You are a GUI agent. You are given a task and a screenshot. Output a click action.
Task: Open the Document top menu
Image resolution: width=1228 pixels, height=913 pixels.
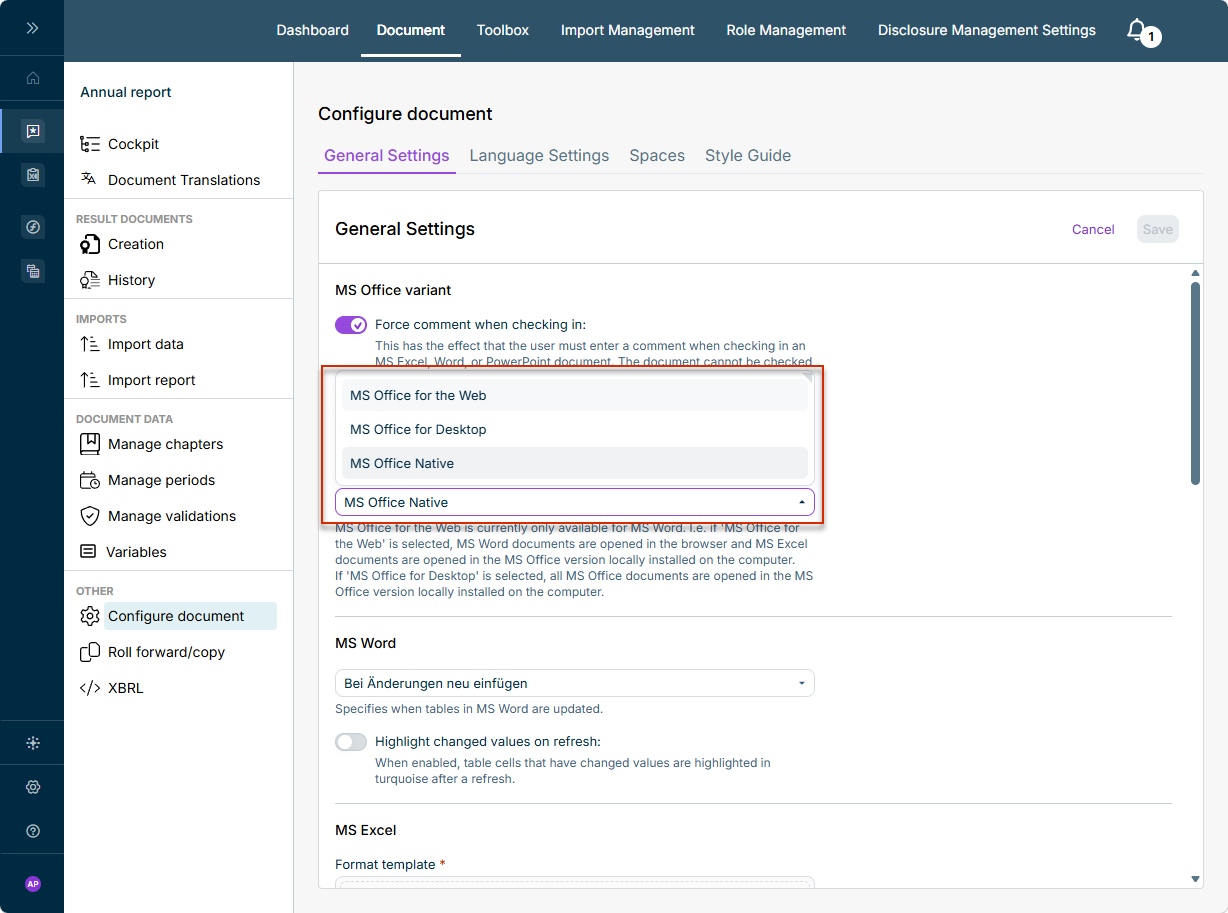(411, 30)
